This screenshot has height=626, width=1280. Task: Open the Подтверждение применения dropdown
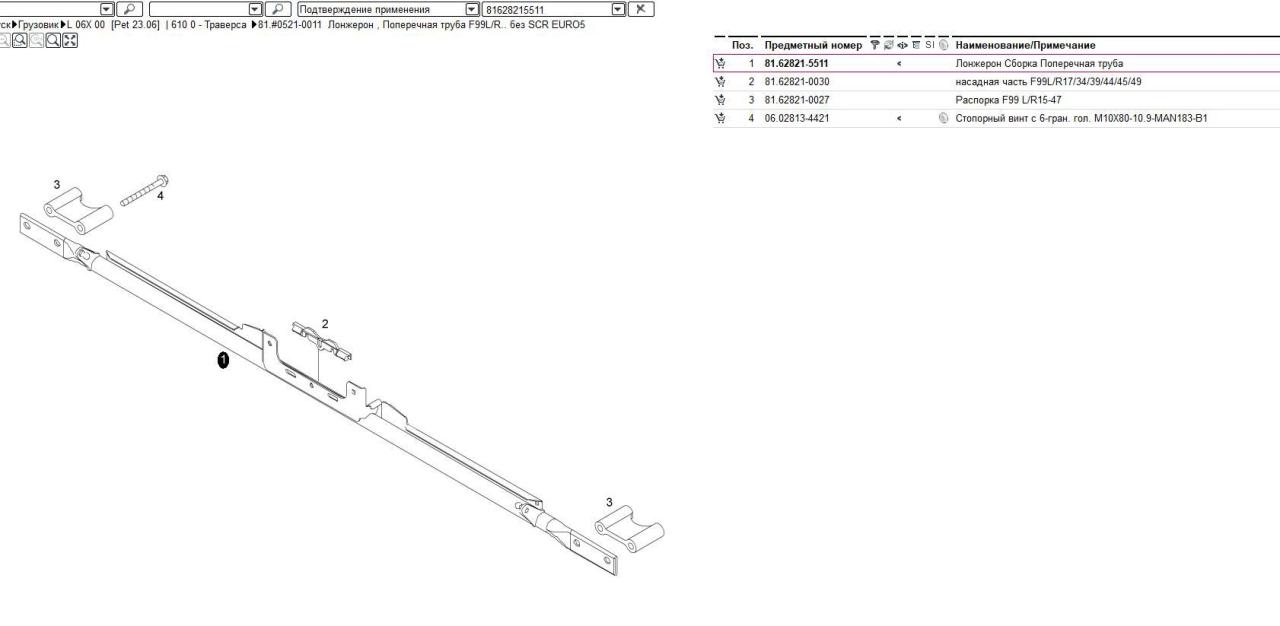coord(472,9)
